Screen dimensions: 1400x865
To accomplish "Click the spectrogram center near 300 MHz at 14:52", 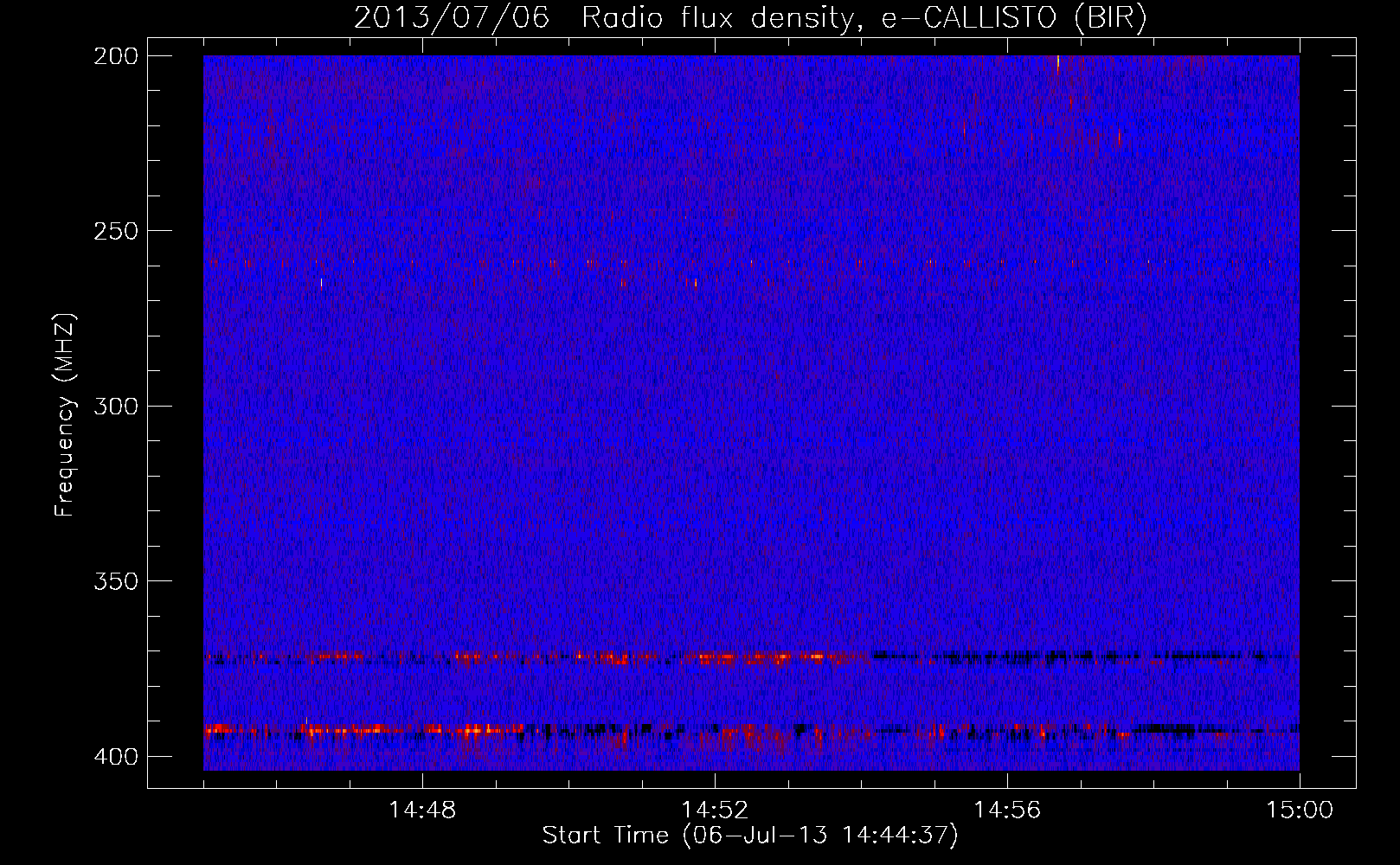I will coord(715,406).
